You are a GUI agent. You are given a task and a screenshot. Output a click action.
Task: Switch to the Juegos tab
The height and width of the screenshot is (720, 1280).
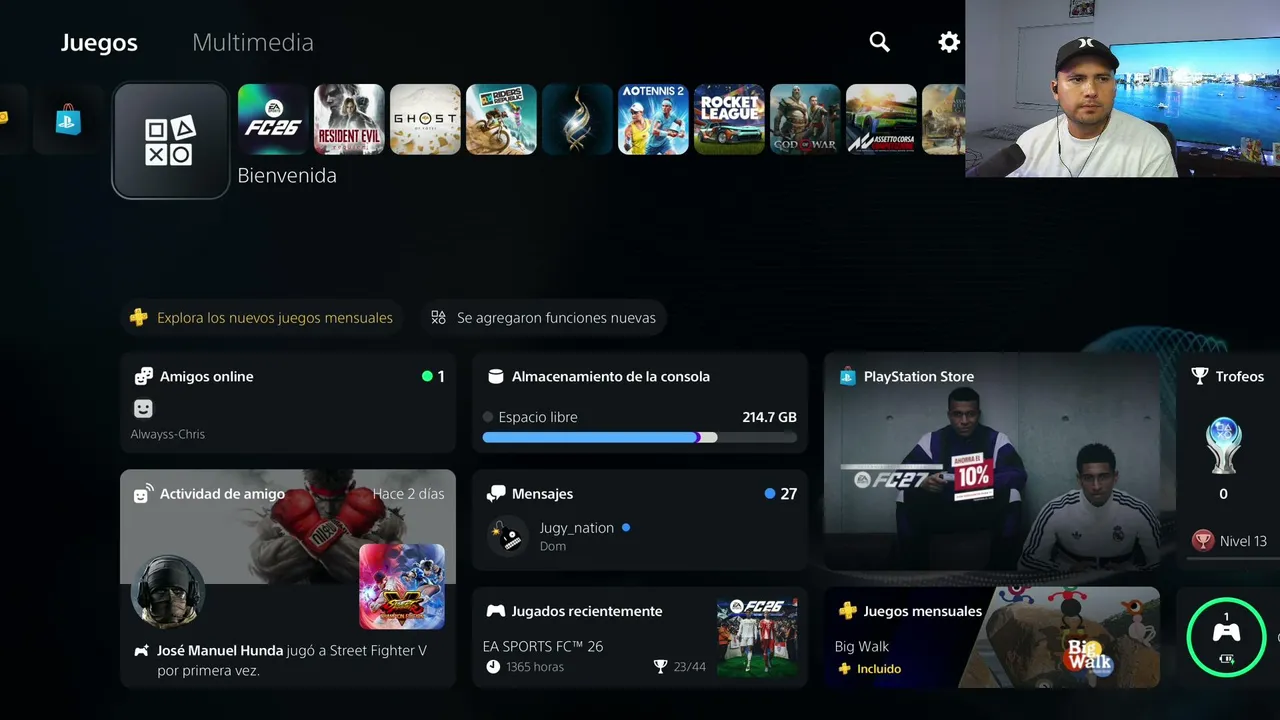point(99,43)
